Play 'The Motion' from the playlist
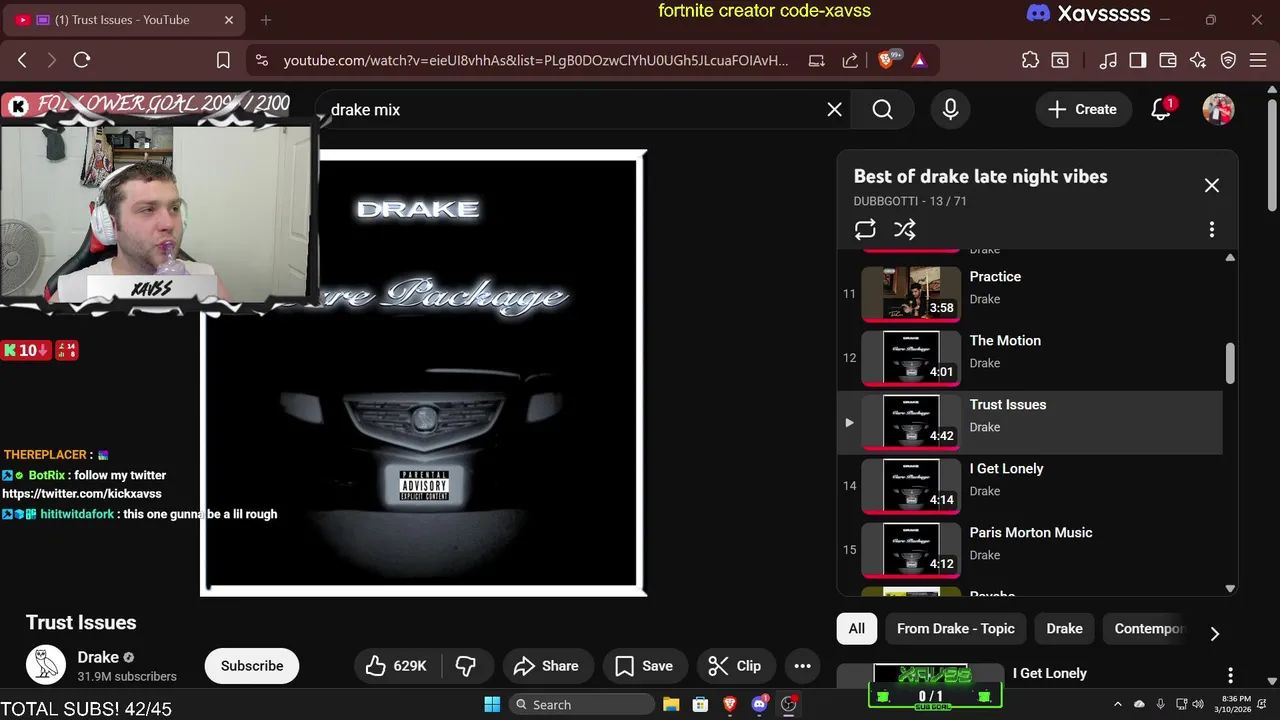The width and height of the screenshot is (1280, 720). (1029, 358)
